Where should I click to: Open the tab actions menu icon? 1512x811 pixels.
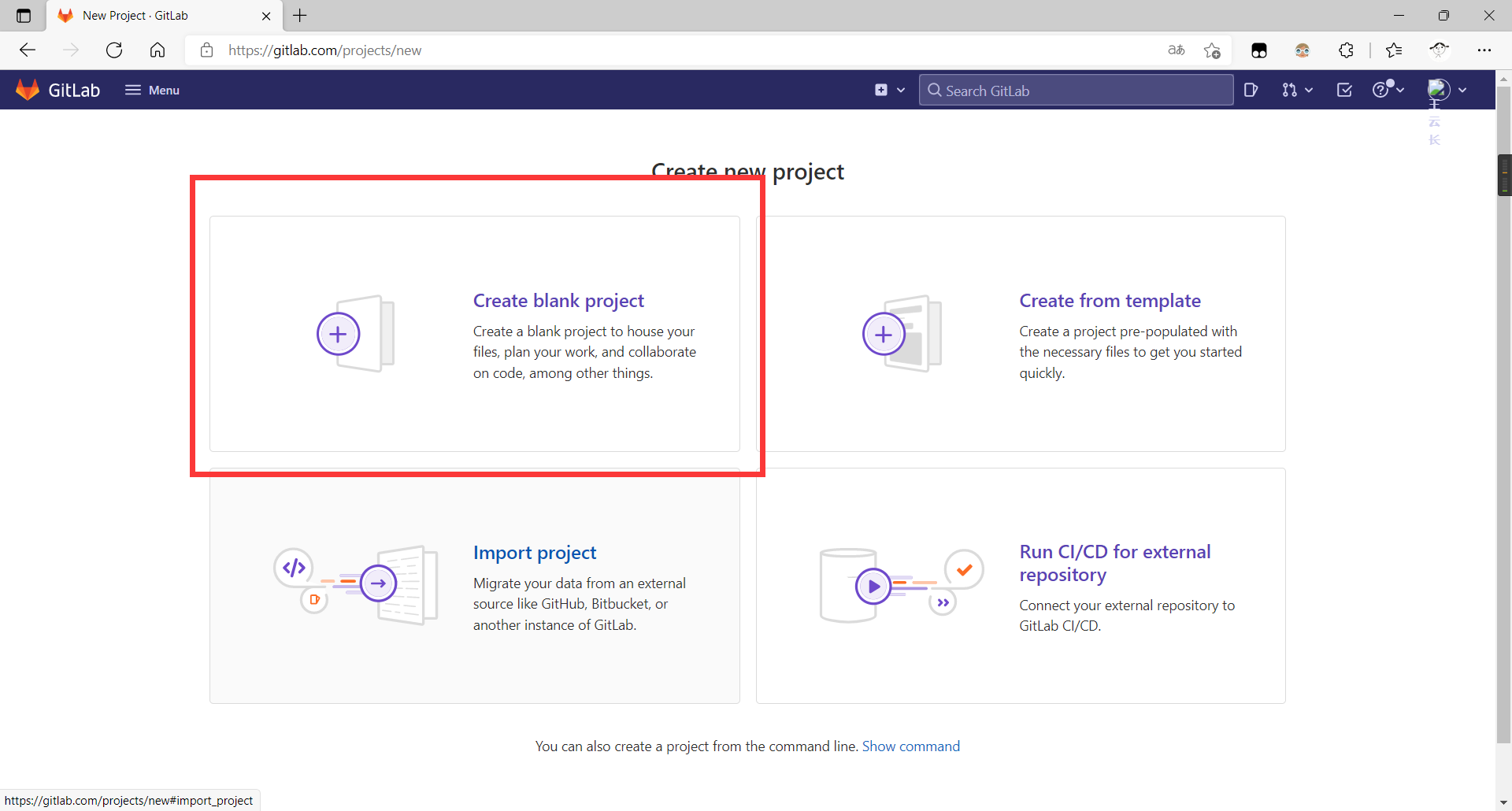click(24, 16)
